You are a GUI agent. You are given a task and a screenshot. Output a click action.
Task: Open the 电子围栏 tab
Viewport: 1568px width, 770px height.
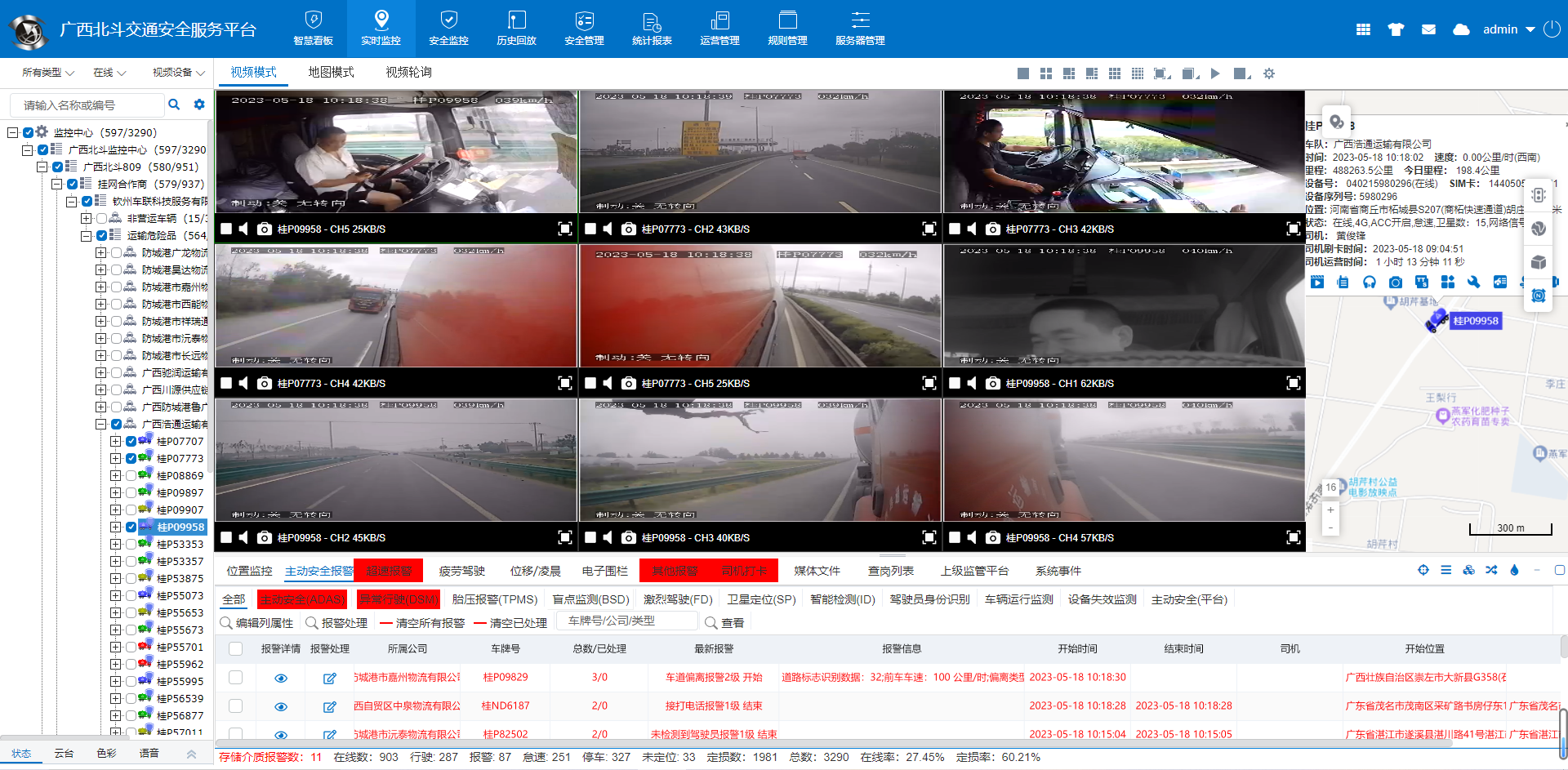605,571
